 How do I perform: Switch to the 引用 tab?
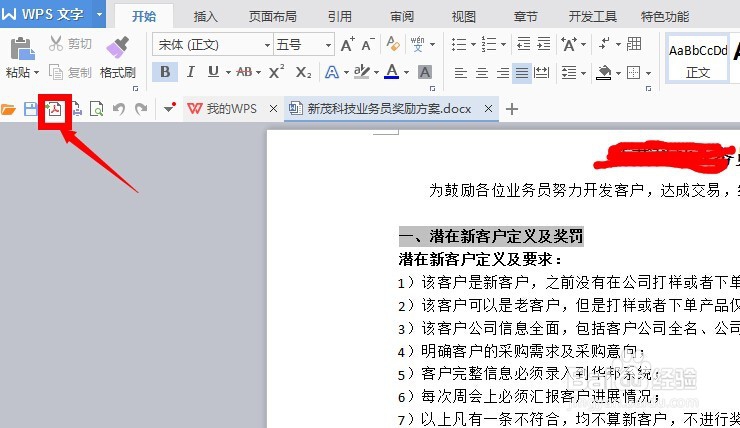tap(340, 17)
